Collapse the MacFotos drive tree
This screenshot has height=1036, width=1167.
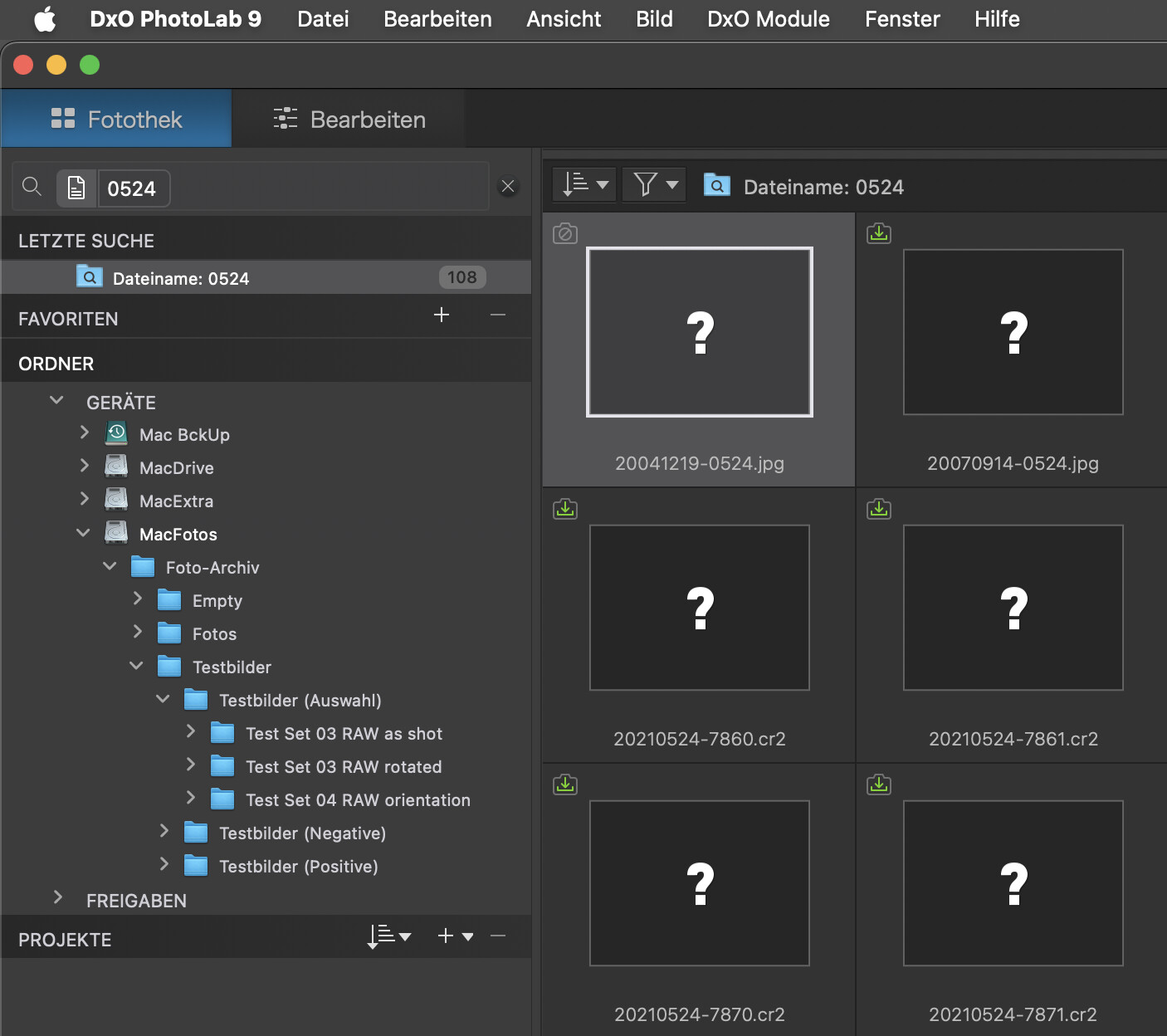click(83, 533)
